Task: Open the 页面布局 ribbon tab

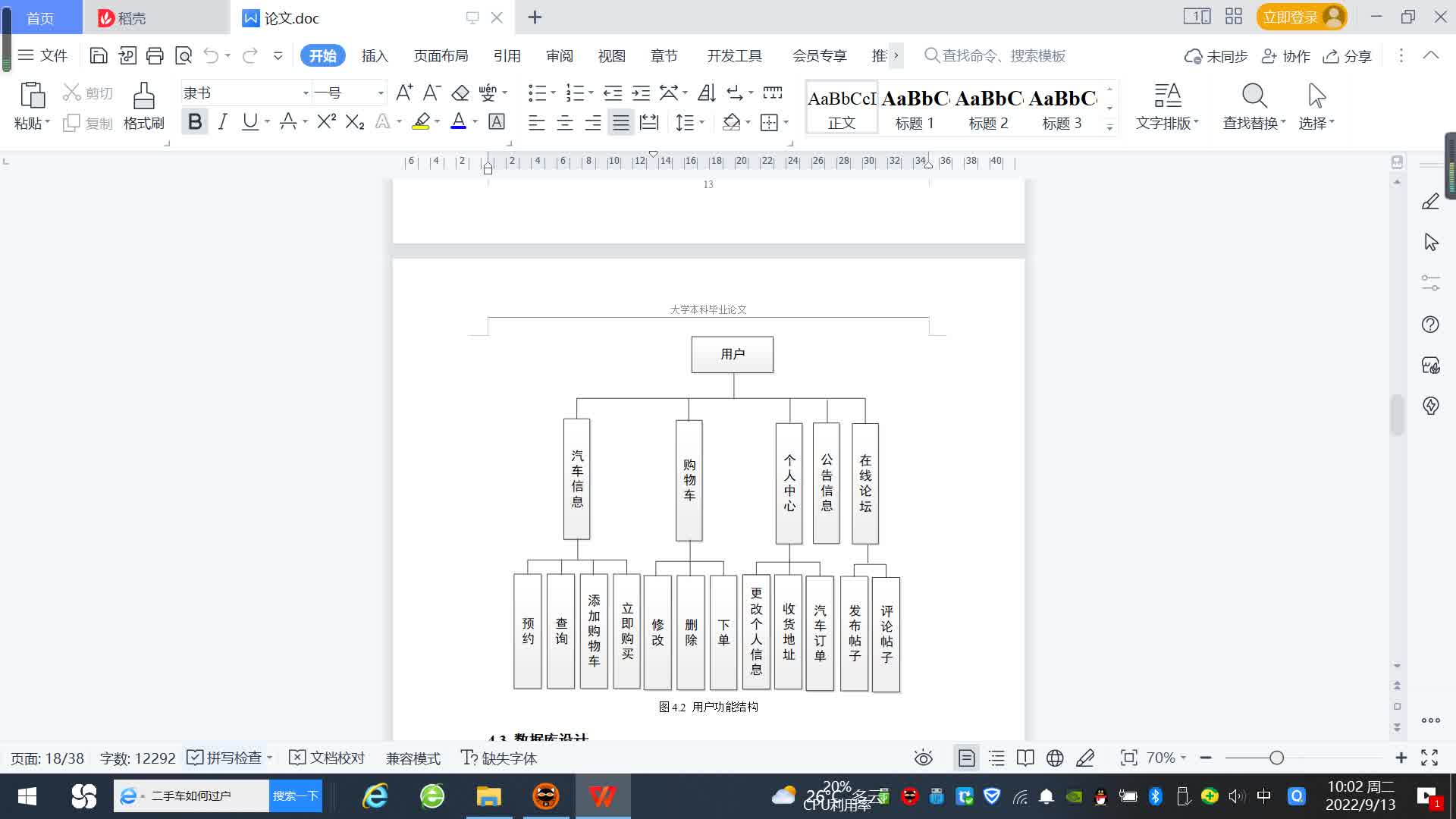Action: [x=441, y=55]
